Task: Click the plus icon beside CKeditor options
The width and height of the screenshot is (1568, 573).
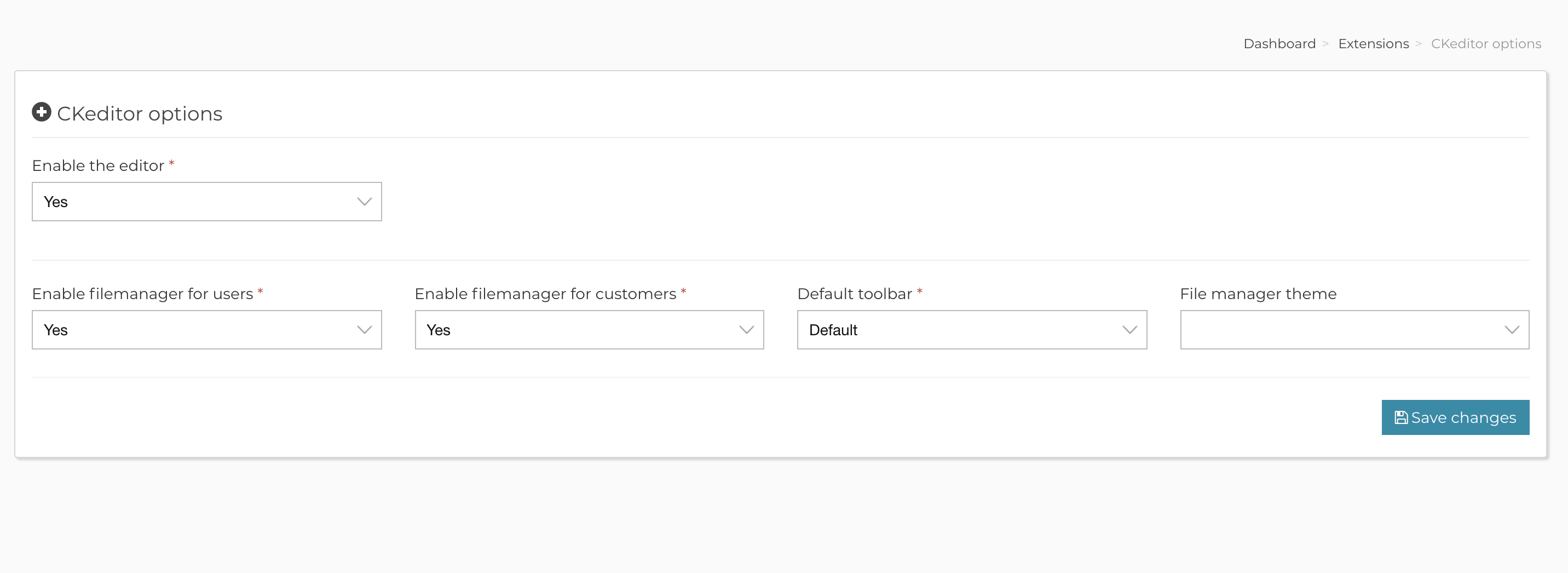Action: click(42, 112)
